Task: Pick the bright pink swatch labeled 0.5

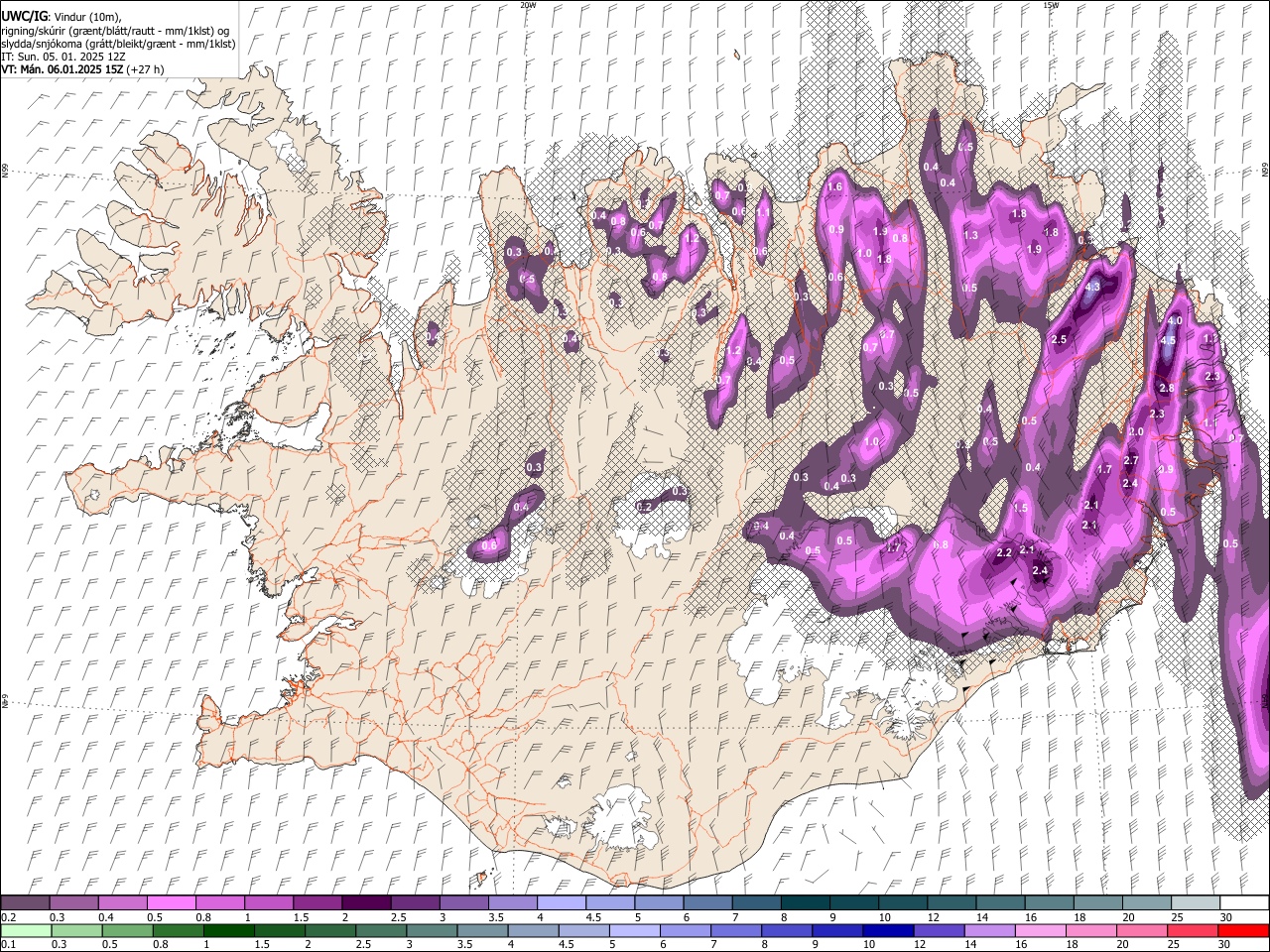Action: [171, 902]
